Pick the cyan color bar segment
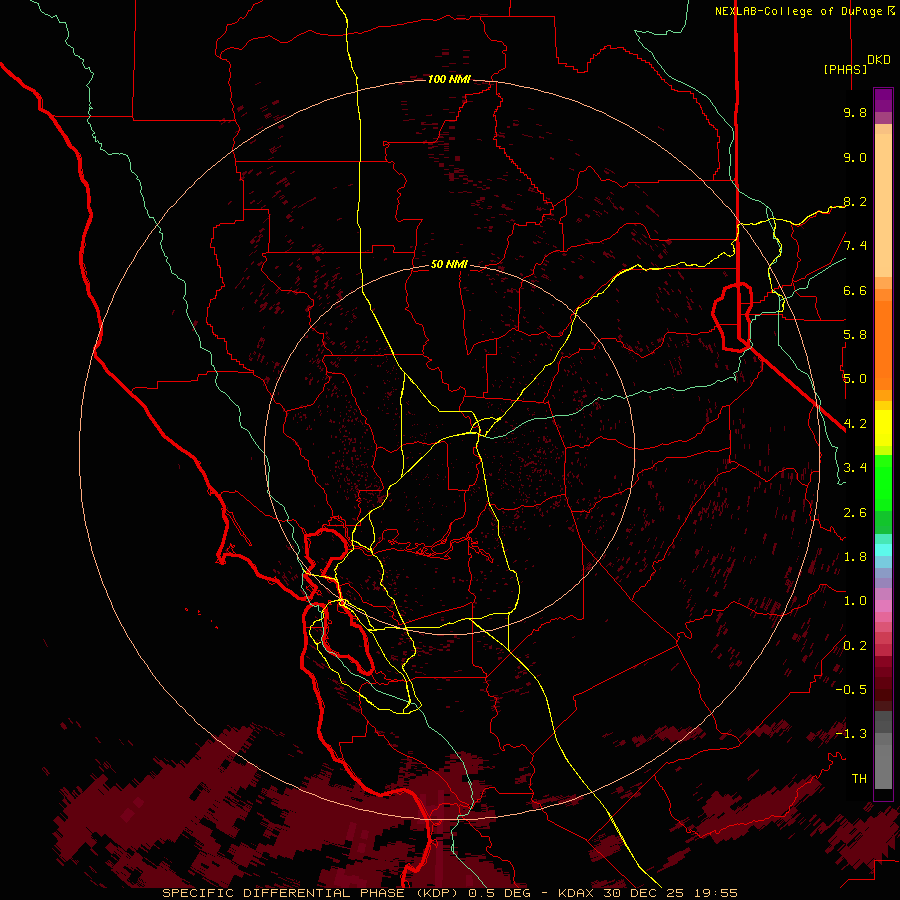The width and height of the screenshot is (900, 900). [x=883, y=550]
